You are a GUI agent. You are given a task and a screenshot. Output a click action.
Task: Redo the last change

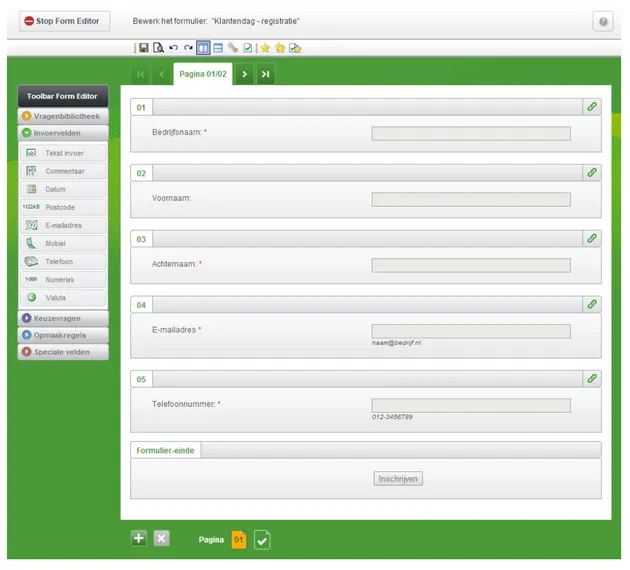click(x=188, y=48)
